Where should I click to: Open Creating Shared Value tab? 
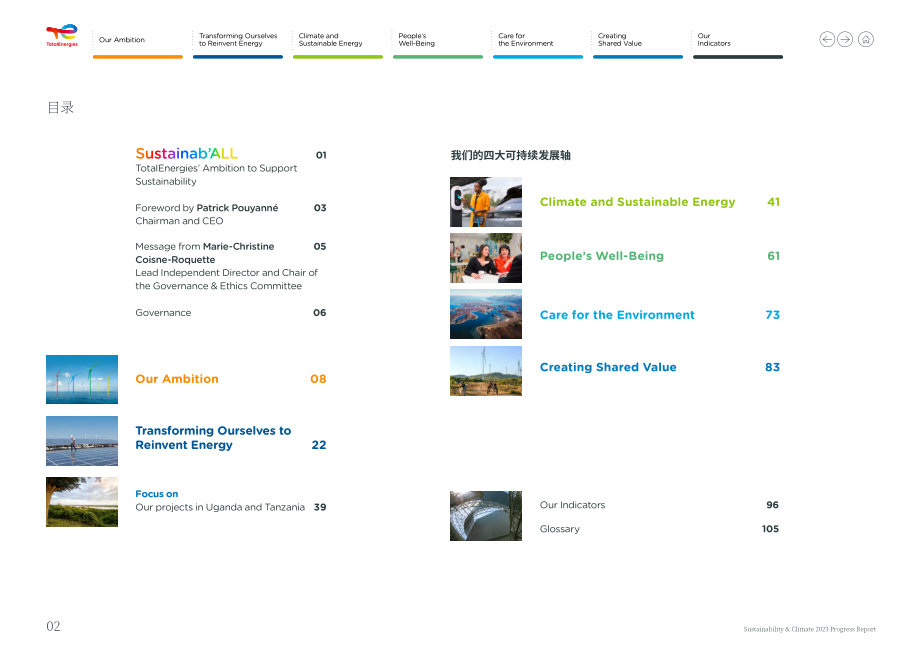pyautogui.click(x=638, y=43)
